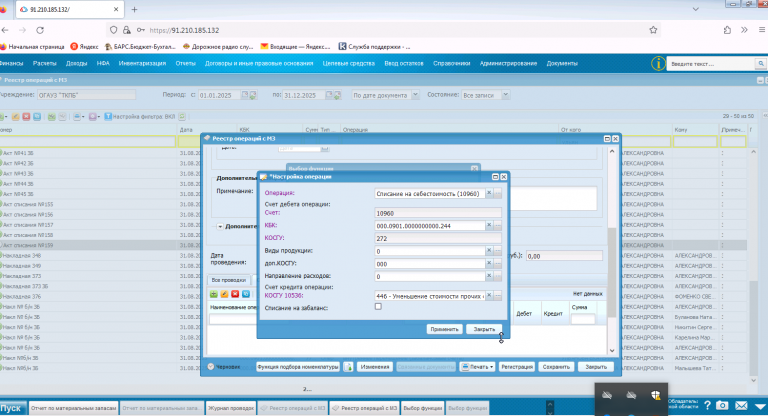This screenshot has width=768, height=416.
Task: Click the search magnifier in Введите текст box
Action: pos(760,64)
